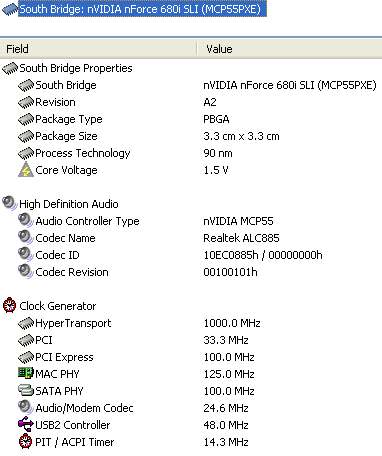Select the HyperTransport 1000.0 MHz value
Viewport: 382px width, 456px height.
tap(232, 323)
